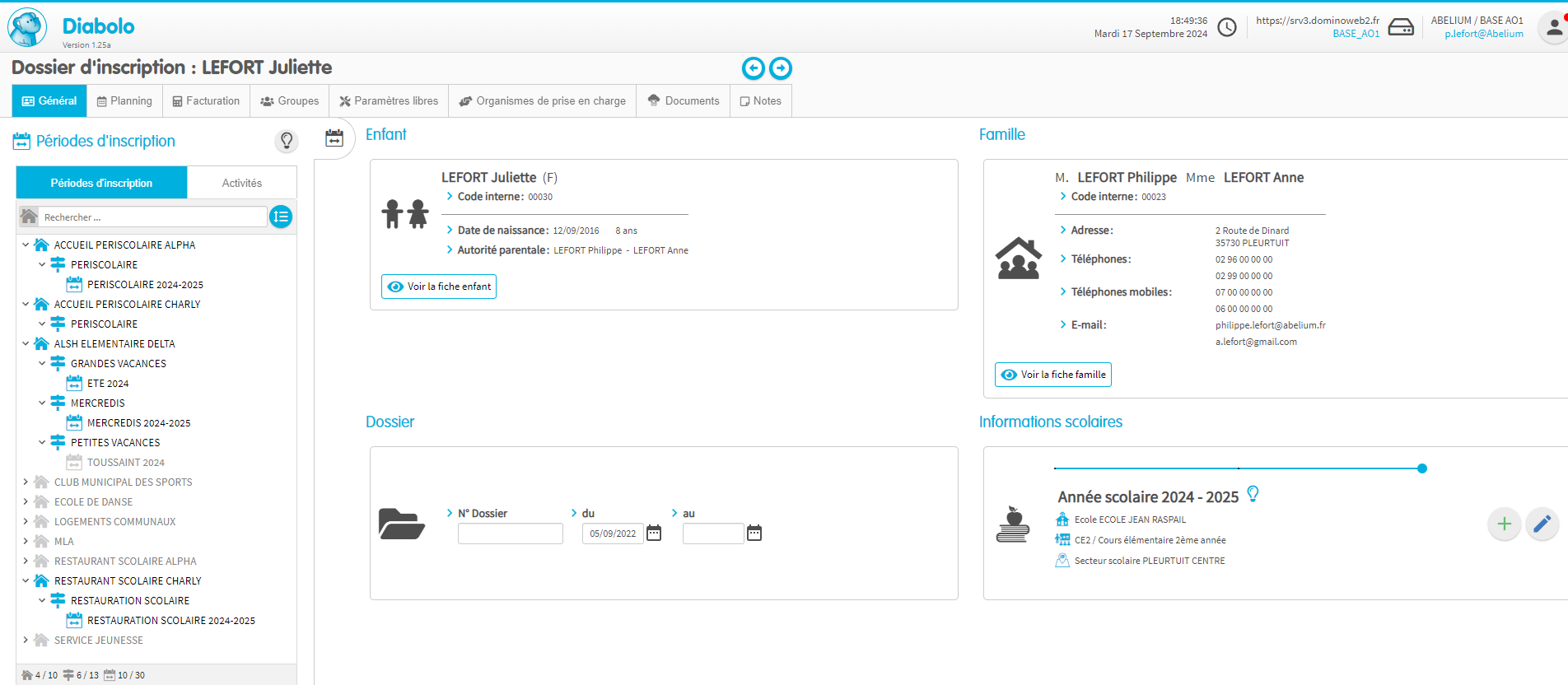Open the calendar picker for 'du' date

(x=654, y=534)
